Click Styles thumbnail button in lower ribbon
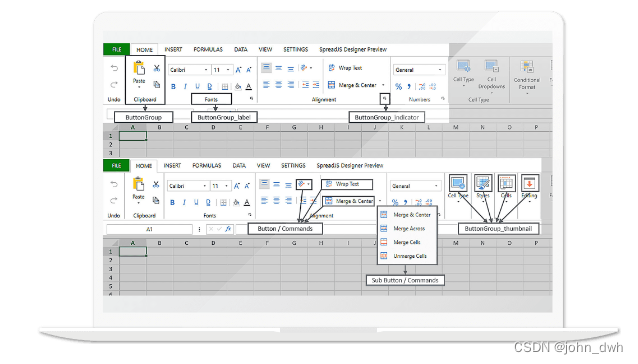Viewport: 638px width, 364px height. (483, 183)
